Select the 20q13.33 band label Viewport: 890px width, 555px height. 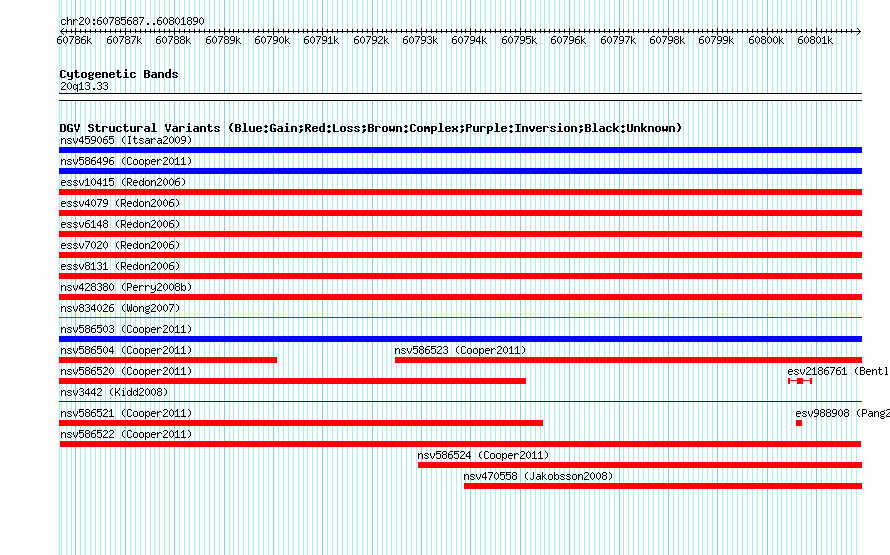coord(84,86)
